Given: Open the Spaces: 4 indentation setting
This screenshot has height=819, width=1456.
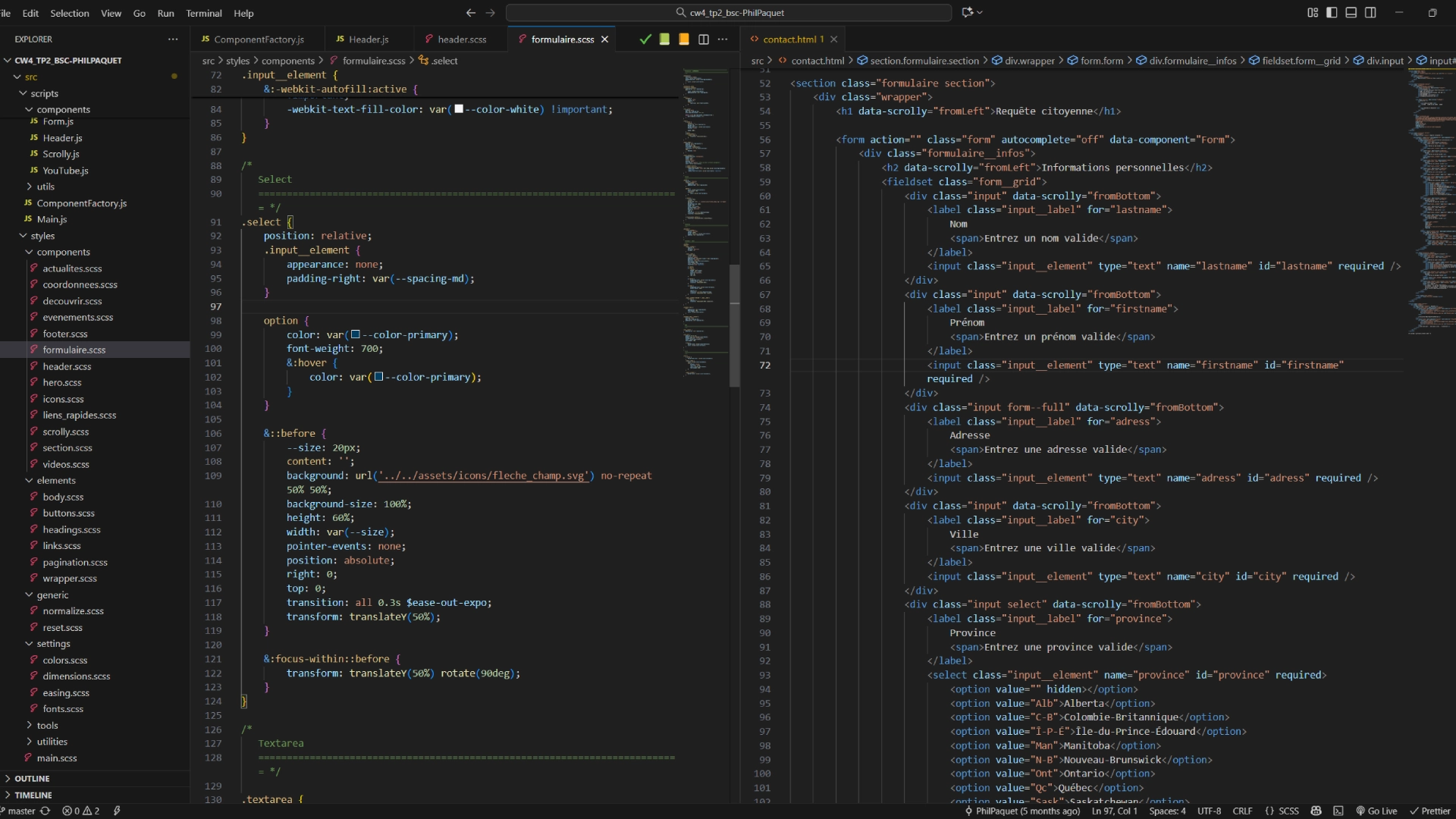Looking at the screenshot, I should tap(1167, 811).
